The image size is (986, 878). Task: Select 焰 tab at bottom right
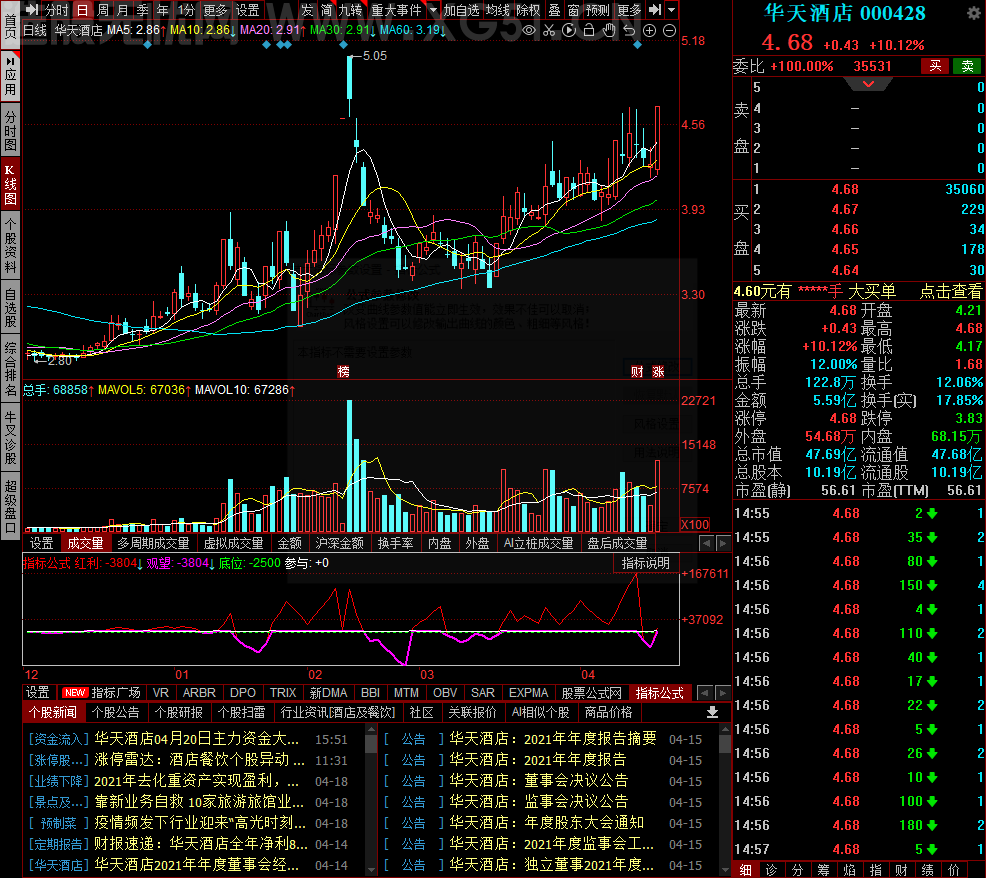[x=849, y=870]
